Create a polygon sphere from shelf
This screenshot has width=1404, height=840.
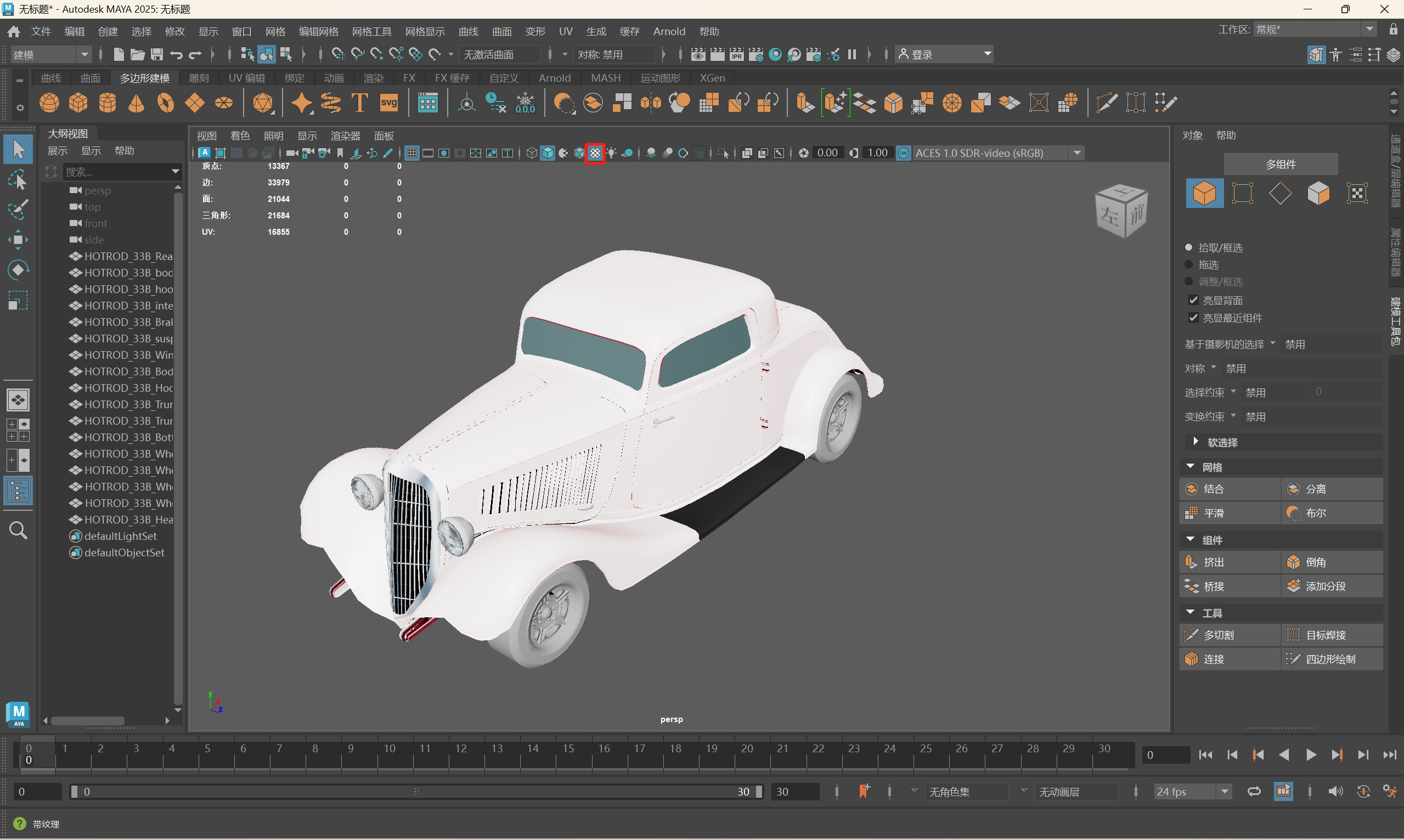(x=49, y=103)
